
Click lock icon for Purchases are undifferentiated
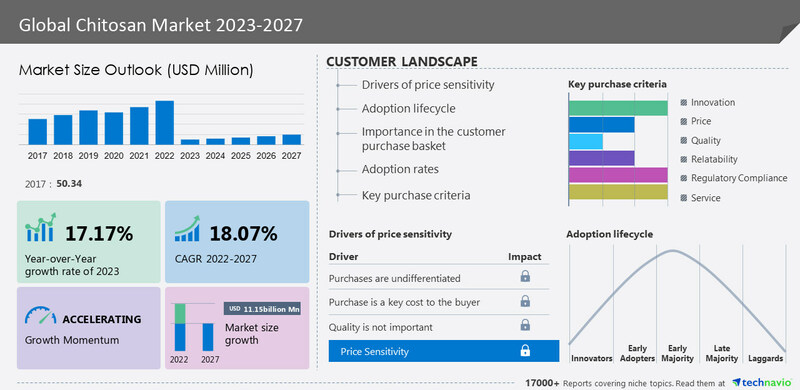coord(525,277)
